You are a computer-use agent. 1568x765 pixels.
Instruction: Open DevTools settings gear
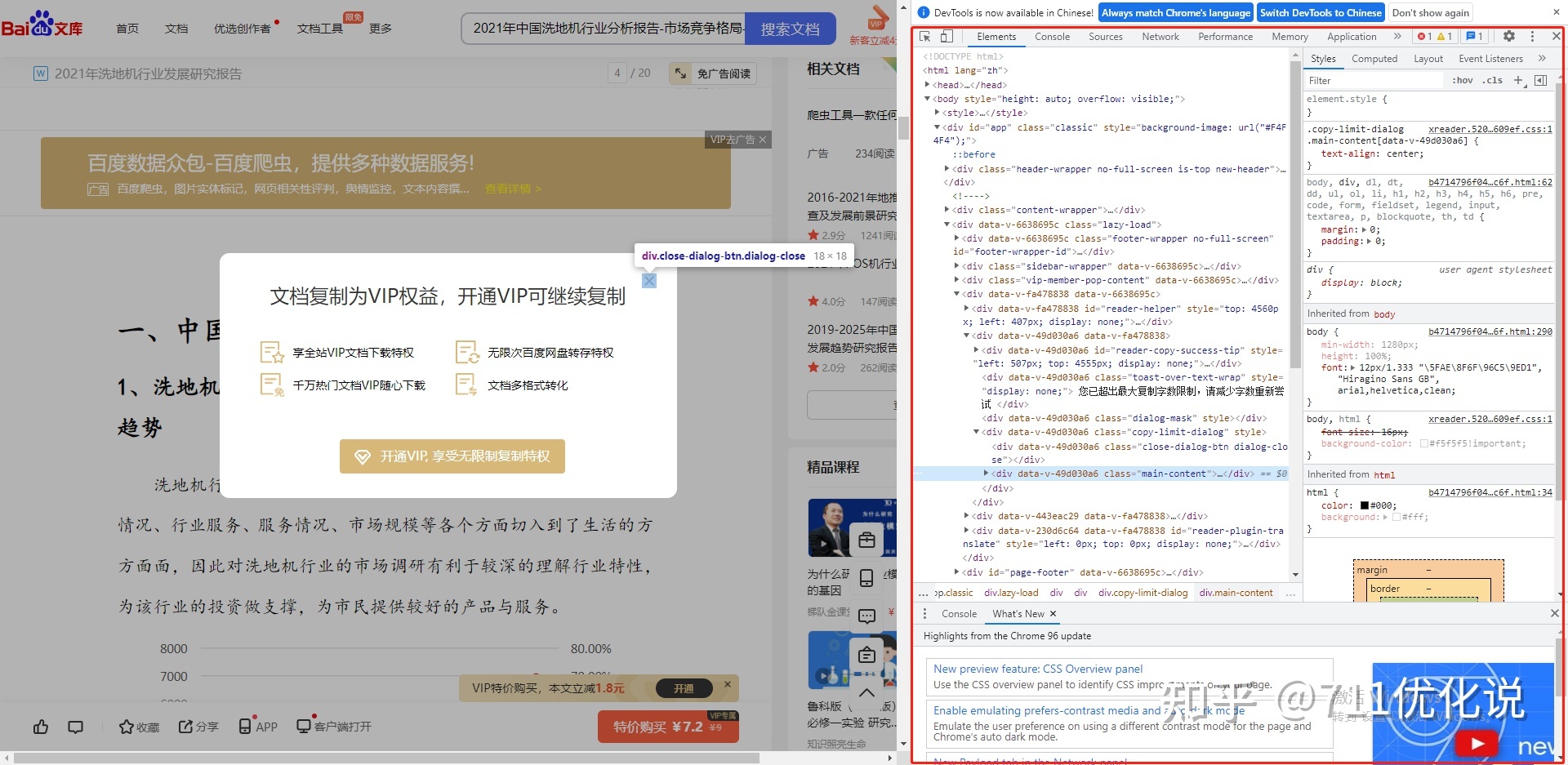[x=1509, y=37]
